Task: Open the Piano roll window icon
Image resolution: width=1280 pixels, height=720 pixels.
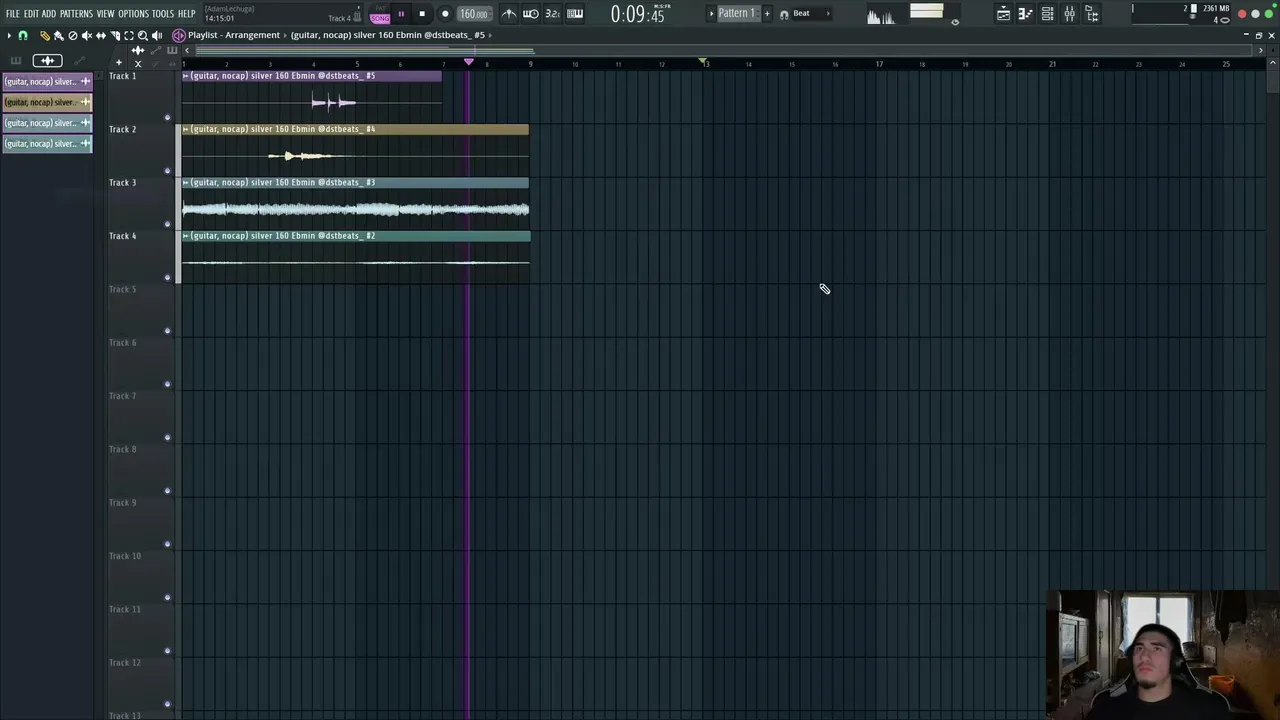Action: [1025, 14]
